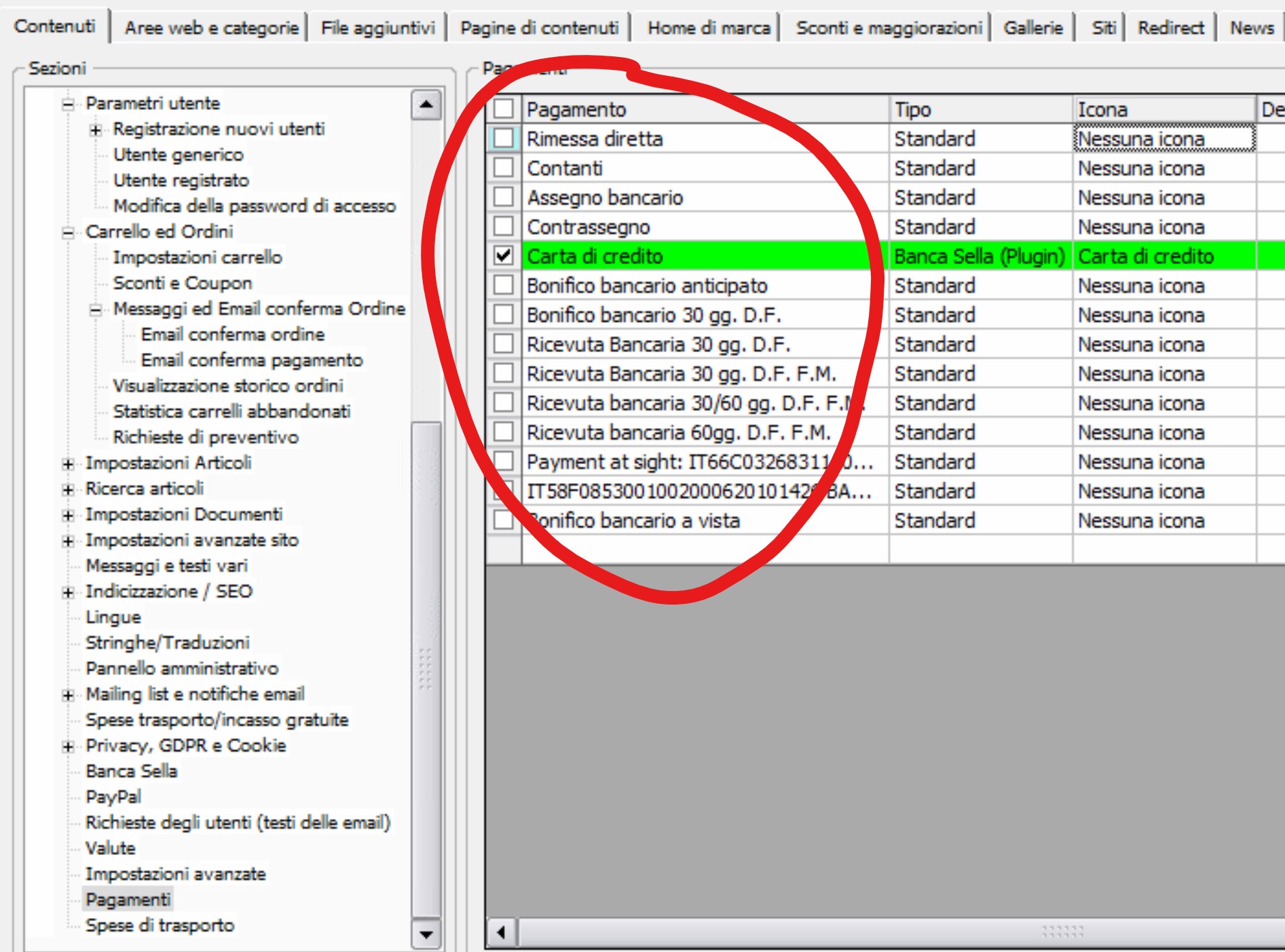Expand the Ricerca articoli node
Viewport: 1285px width, 952px height.
(68, 490)
